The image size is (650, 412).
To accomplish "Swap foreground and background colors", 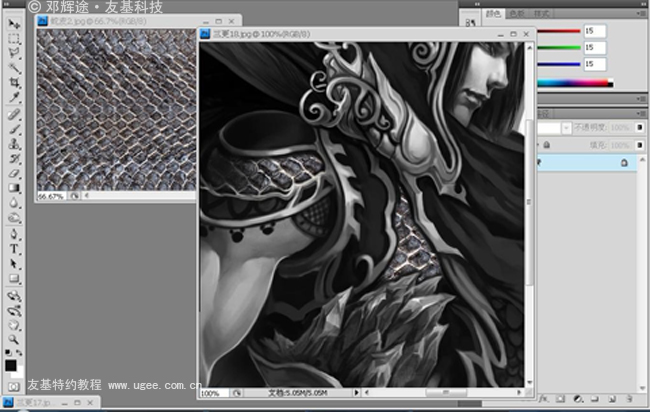I will [19, 353].
